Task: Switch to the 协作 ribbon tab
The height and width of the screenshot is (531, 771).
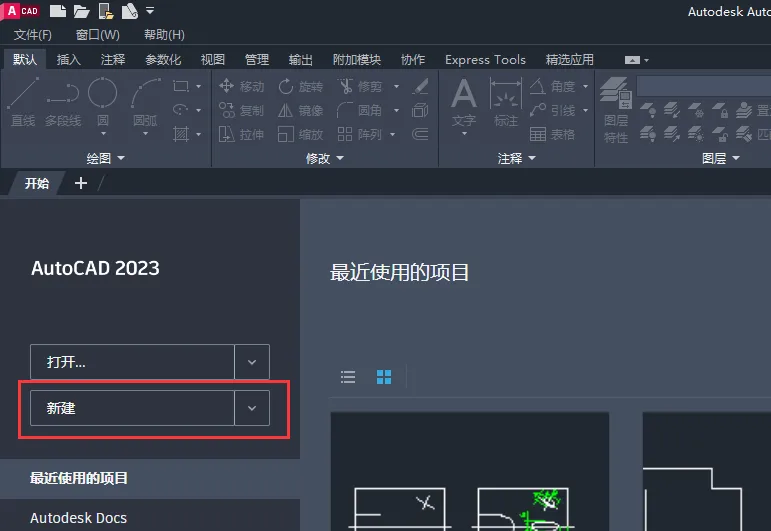Action: click(413, 59)
